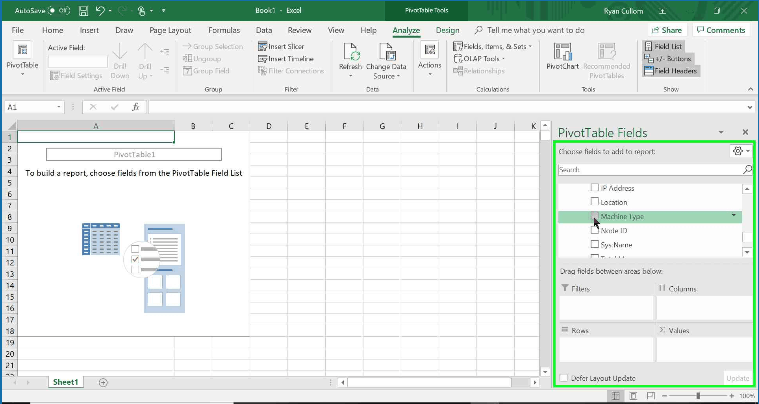Image resolution: width=759 pixels, height=404 pixels.
Task: Switch to Page Break Preview in status bar
Action: 651,396
